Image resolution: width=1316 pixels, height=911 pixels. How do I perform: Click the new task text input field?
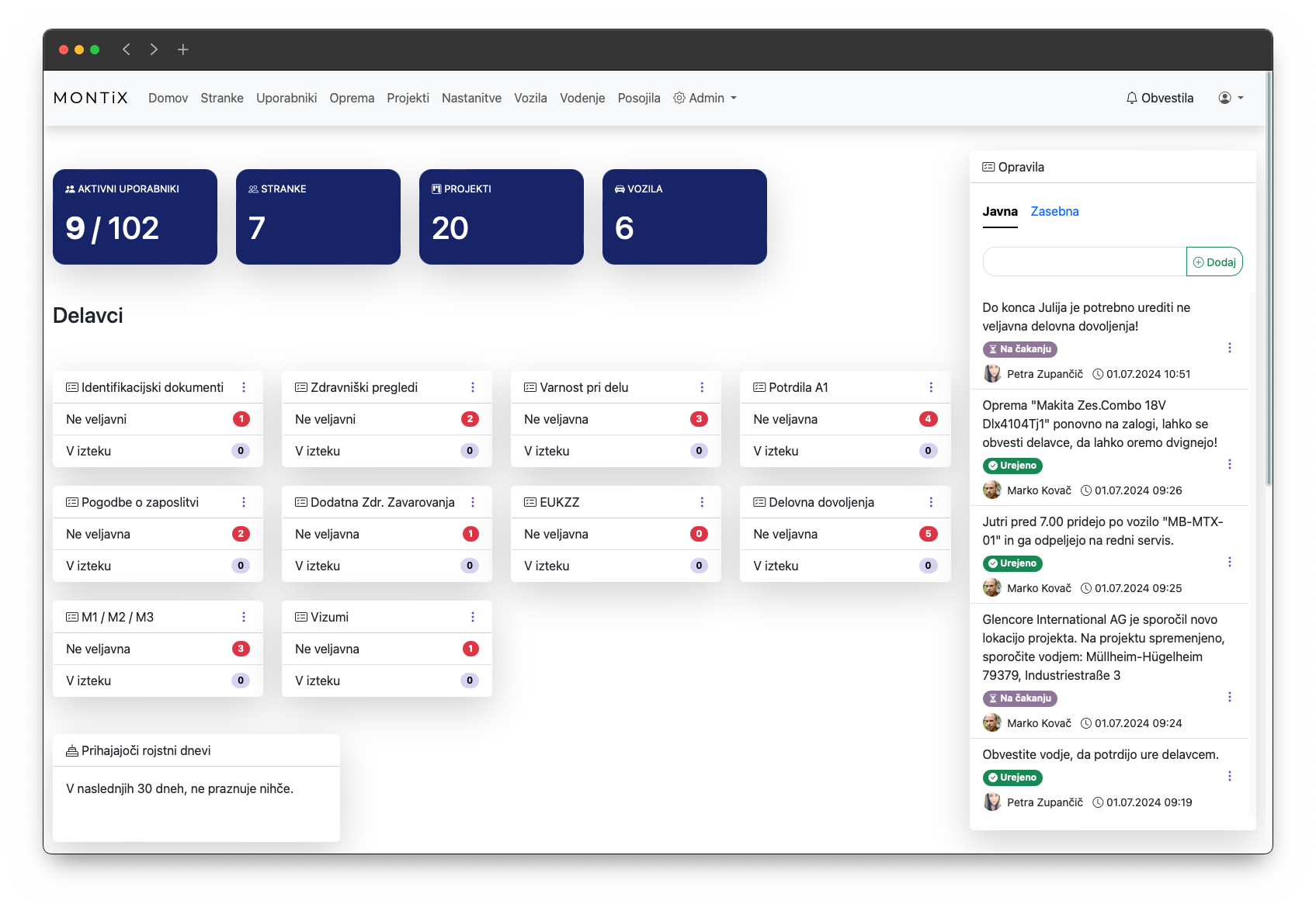point(1084,262)
